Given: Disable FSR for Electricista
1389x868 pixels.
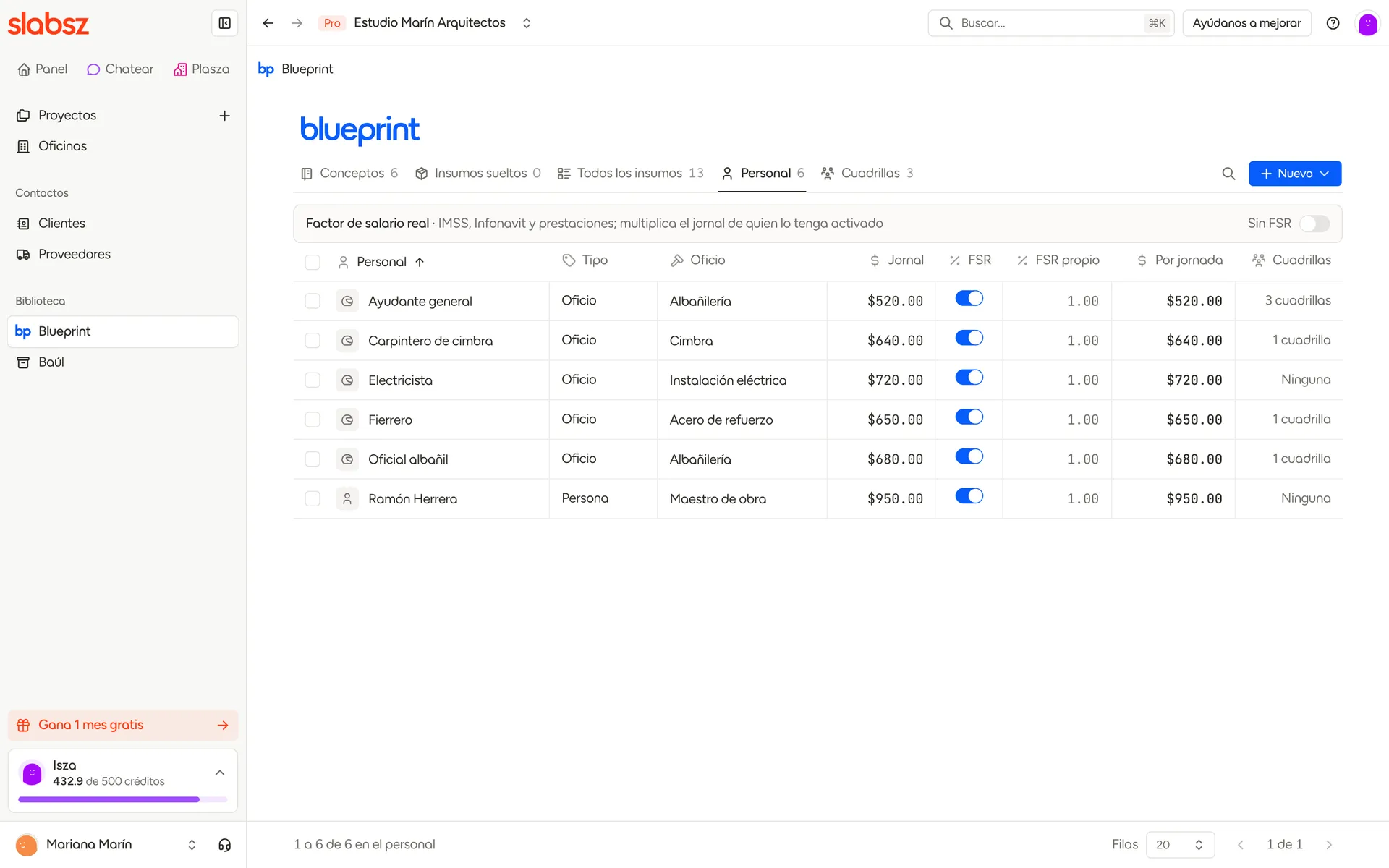Looking at the screenshot, I should [969, 378].
